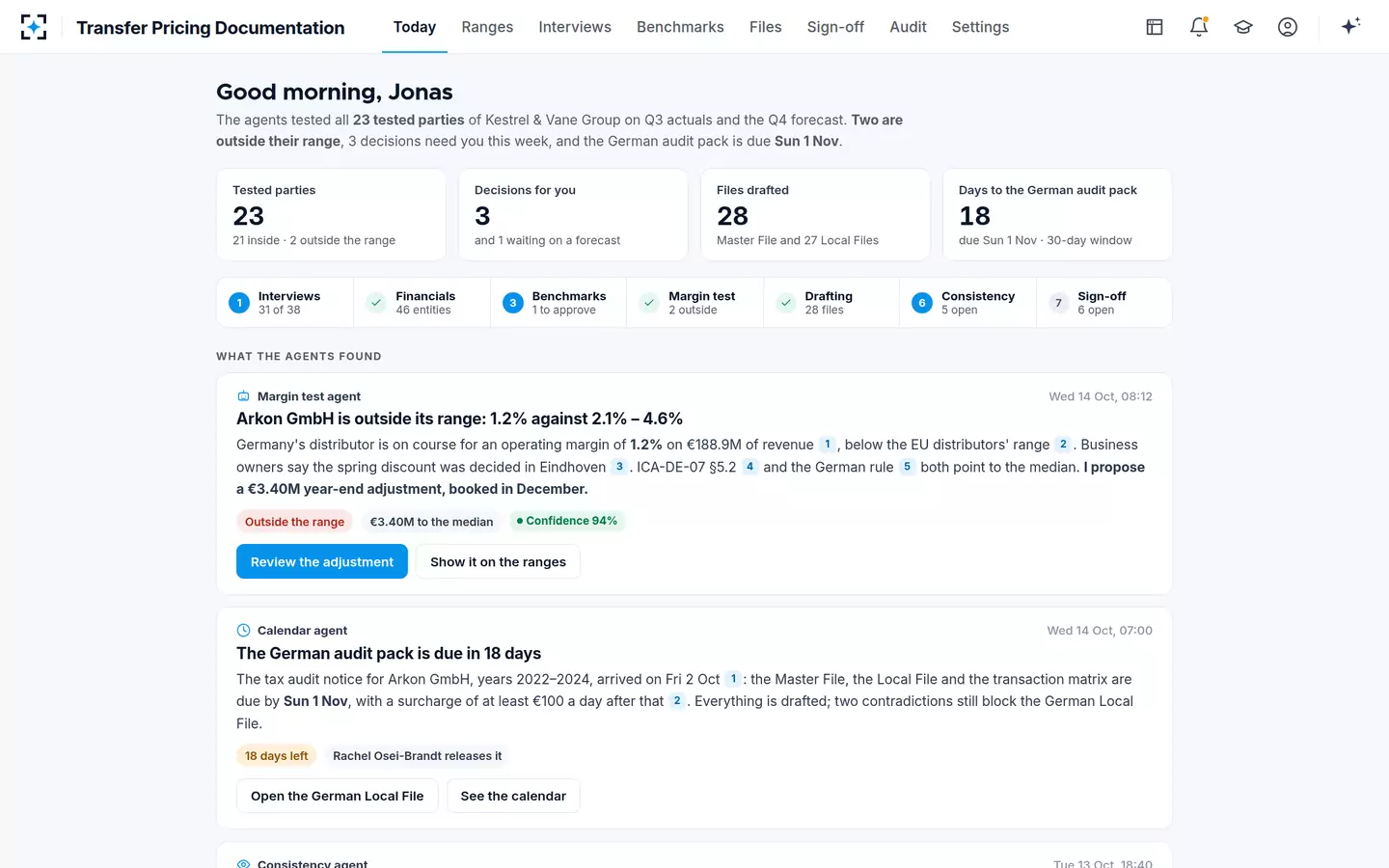Screen dimensions: 1389x868
Task: Click citation 1 after "Fri 2 Oct"
Action: click(x=733, y=679)
